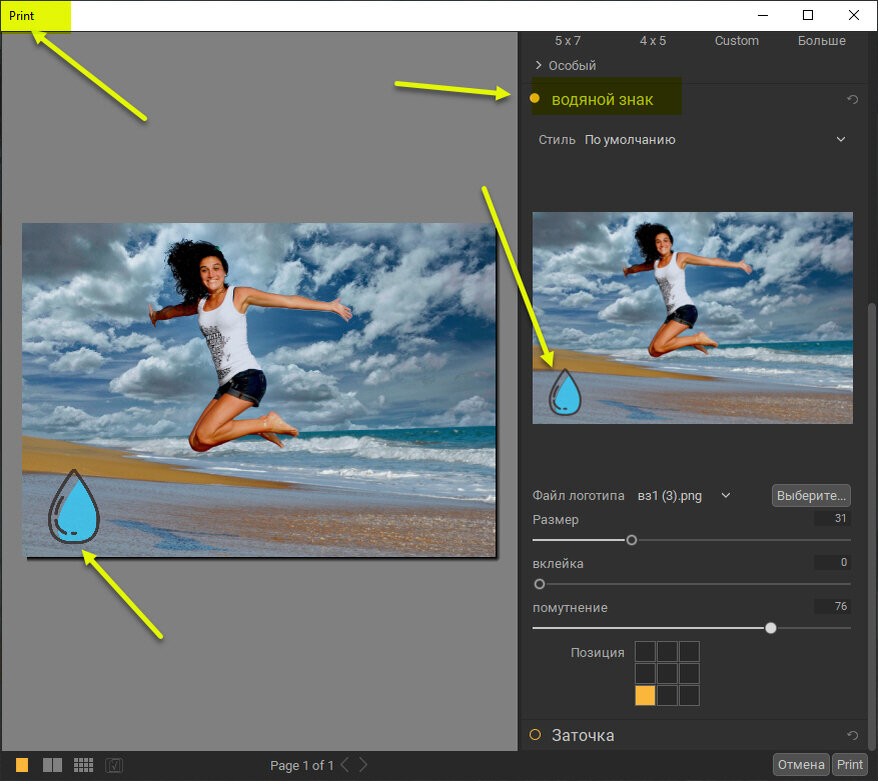Enable the Заточка section toggle

pyautogui.click(x=535, y=735)
